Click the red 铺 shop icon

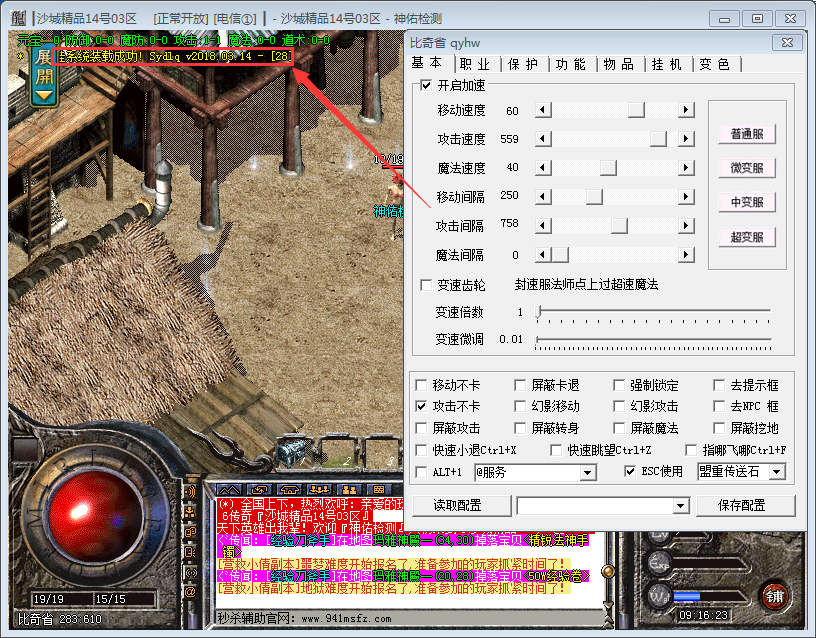pyautogui.click(x=775, y=595)
